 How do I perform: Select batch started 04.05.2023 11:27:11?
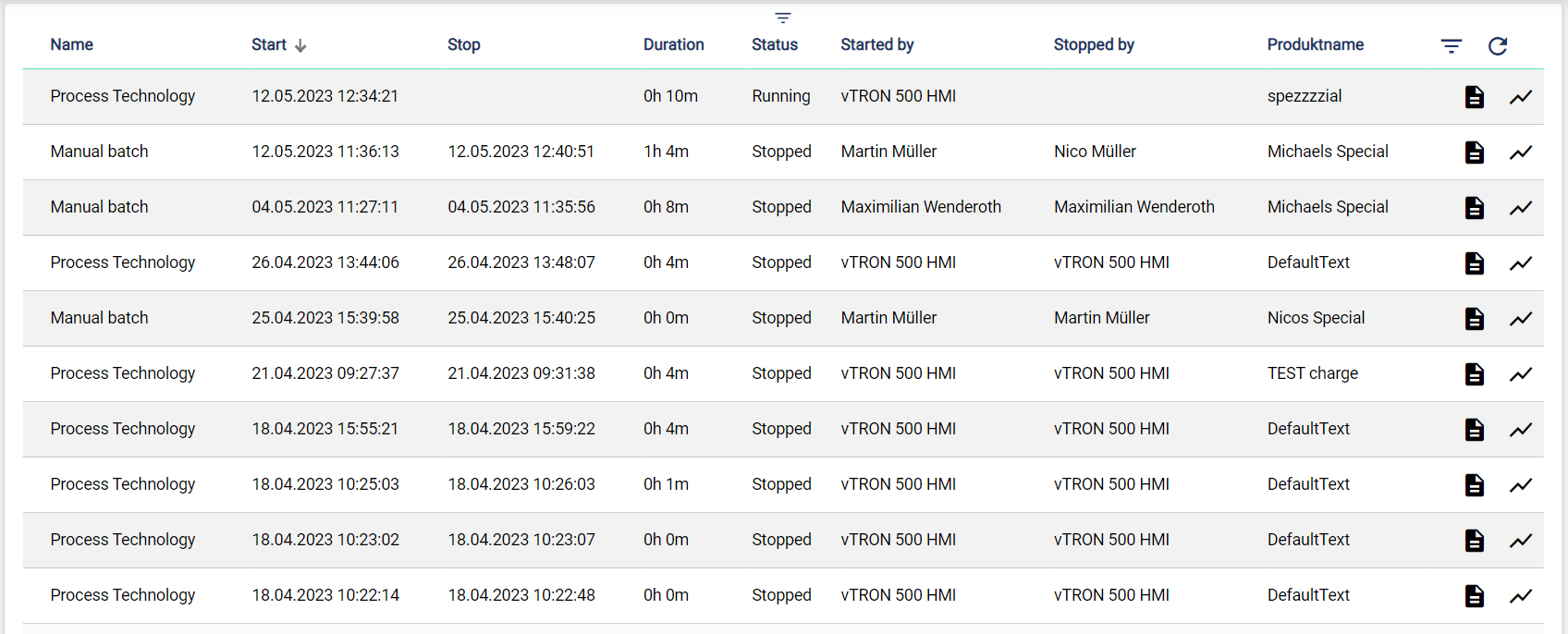tap(325, 207)
